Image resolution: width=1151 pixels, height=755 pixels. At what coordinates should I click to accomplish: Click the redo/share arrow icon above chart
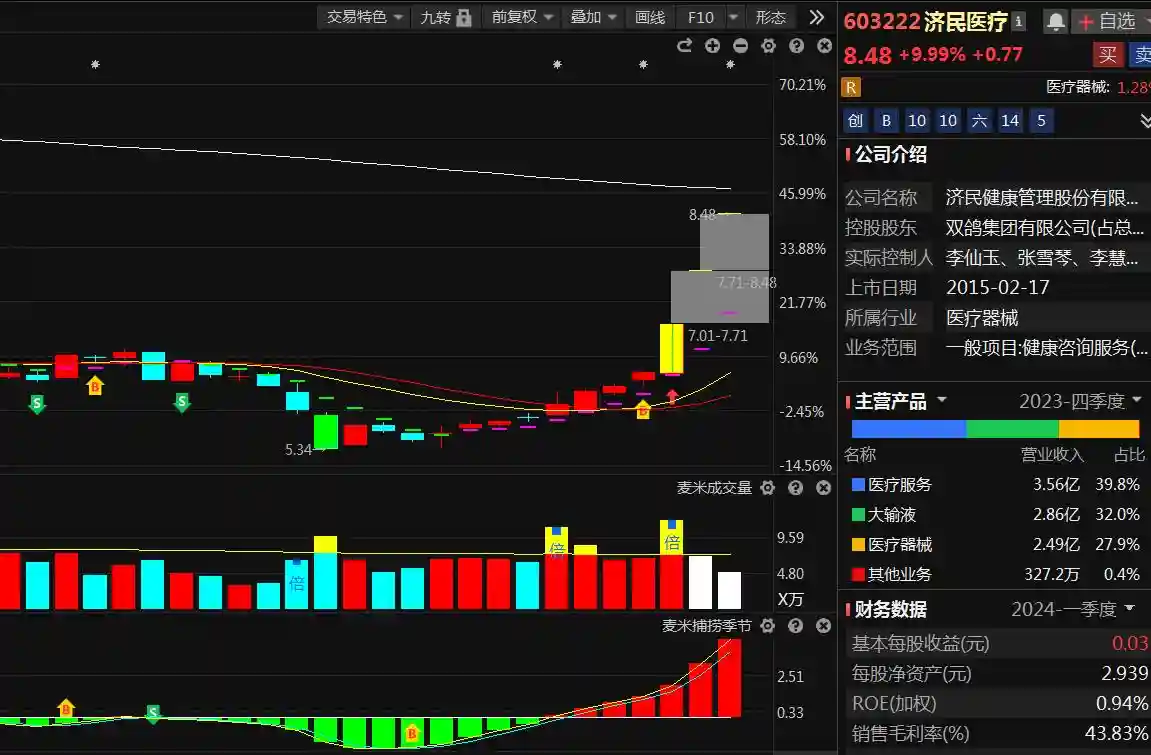[x=684, y=45]
